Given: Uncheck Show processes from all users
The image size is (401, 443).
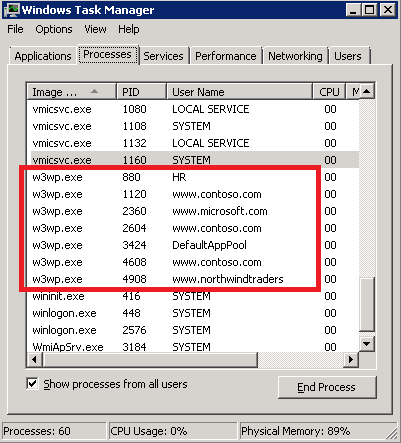Looking at the screenshot, I should (32, 383).
